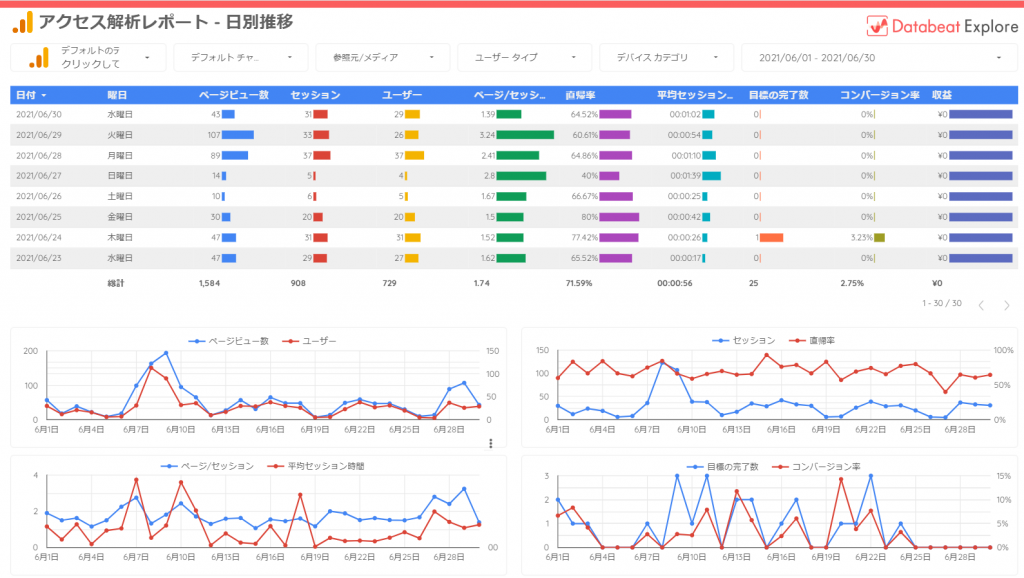Image resolution: width=1024 pixels, height=578 pixels.
Task: Open the date range picker 2021/06/01 - 2021/06/30
Action: point(879,57)
